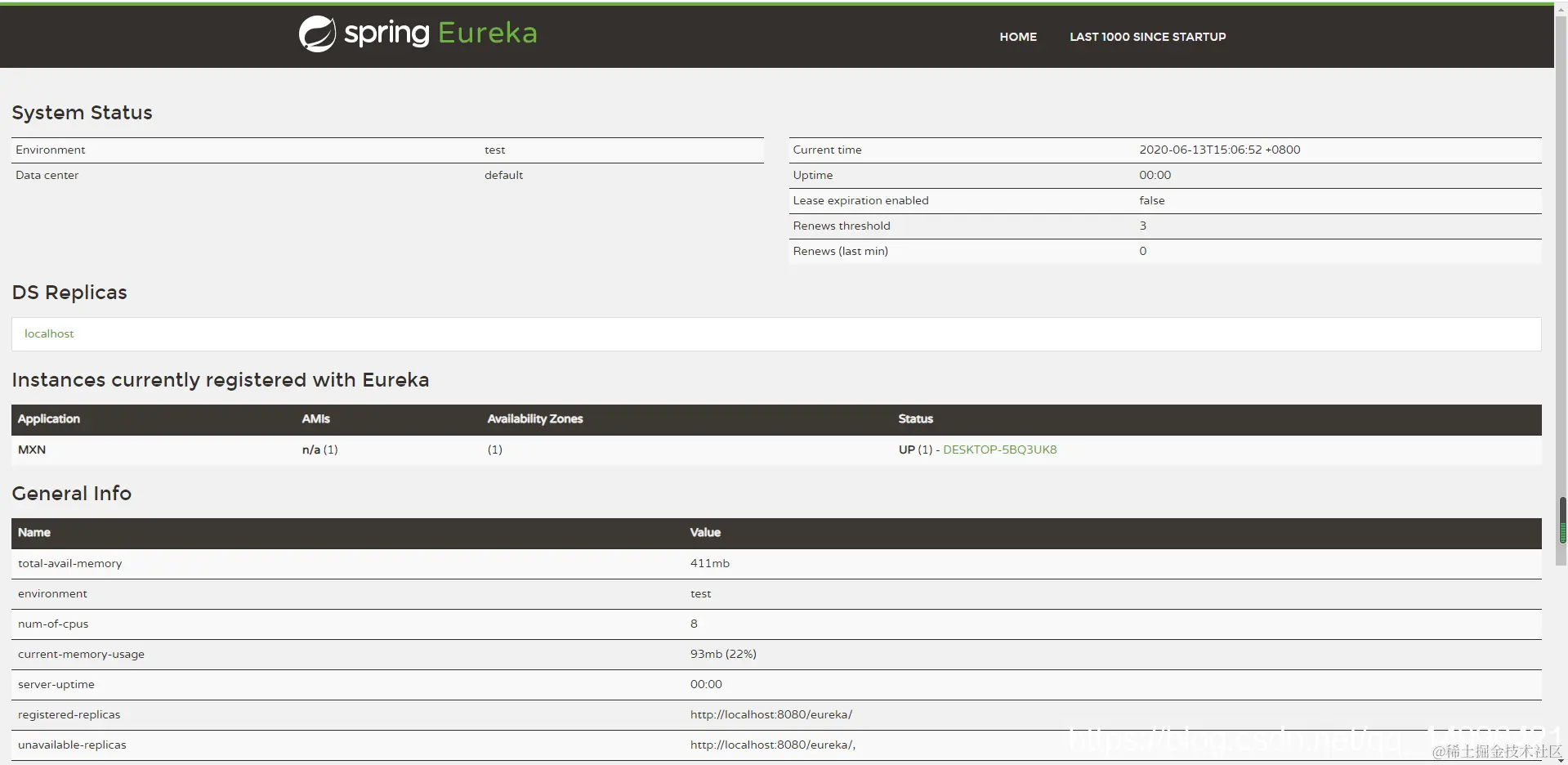Click the Spring Eureka logo
1568x765 pixels.
418,34
